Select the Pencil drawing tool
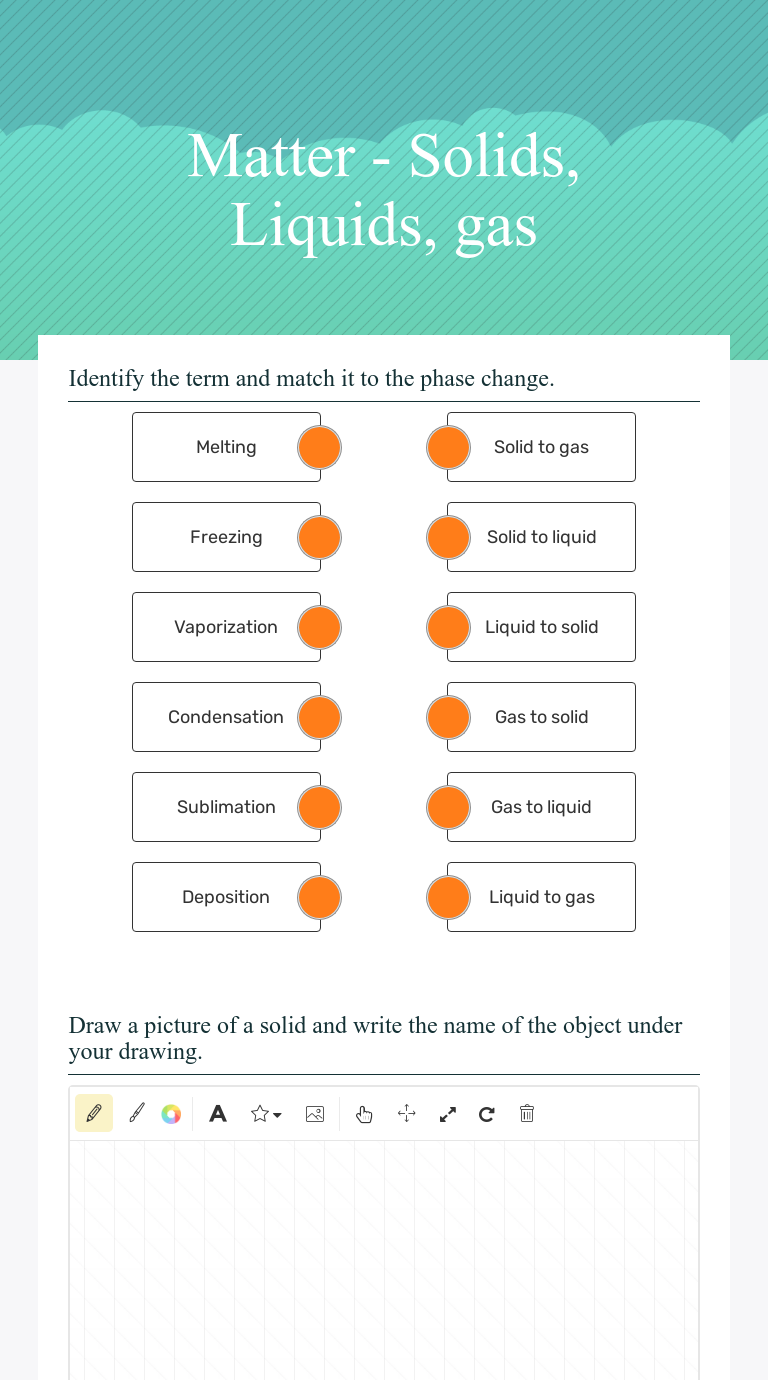This screenshot has height=1380, width=768. (x=94, y=1113)
